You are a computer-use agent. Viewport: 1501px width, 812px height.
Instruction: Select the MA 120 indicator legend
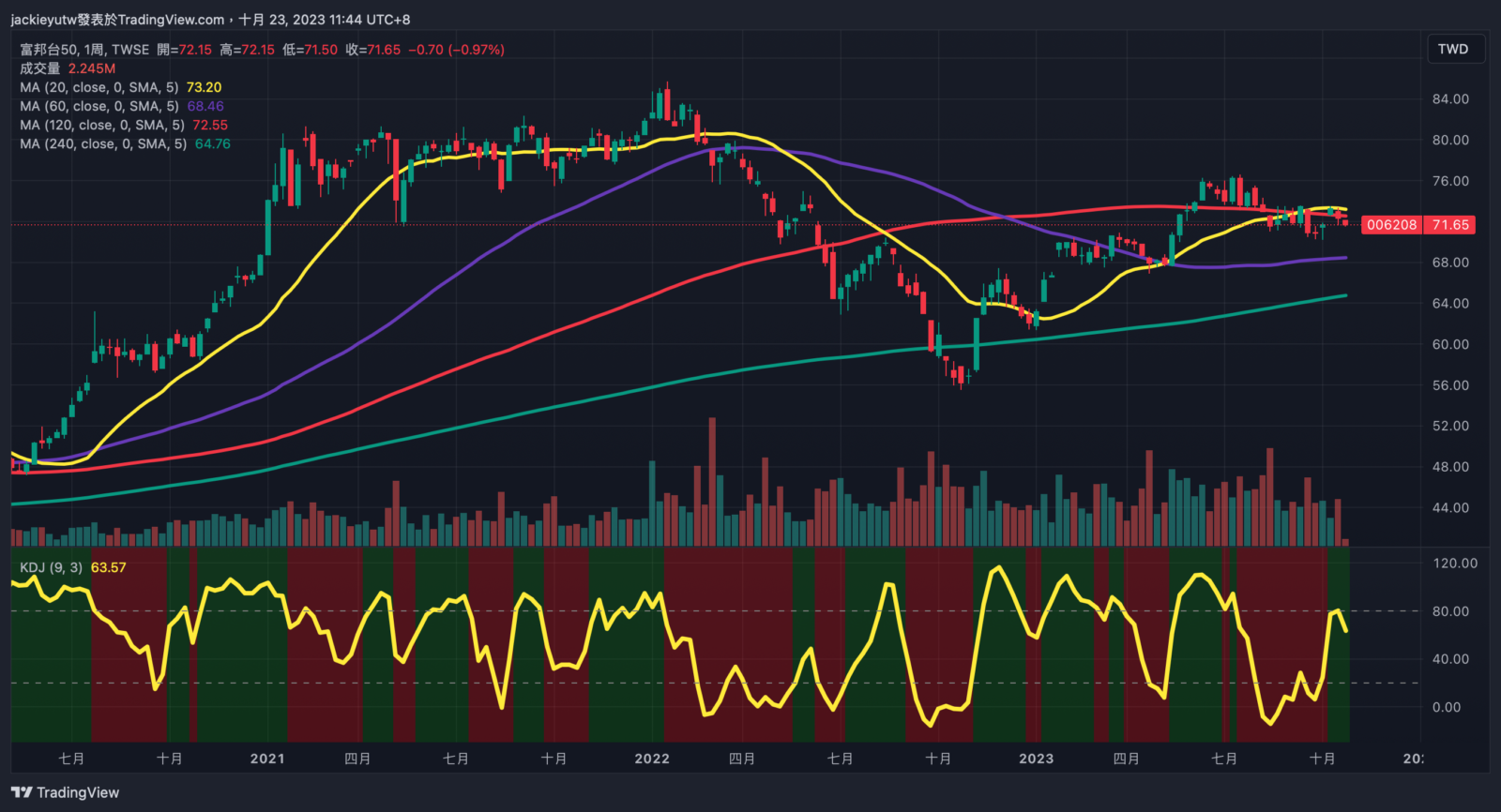click(101, 125)
